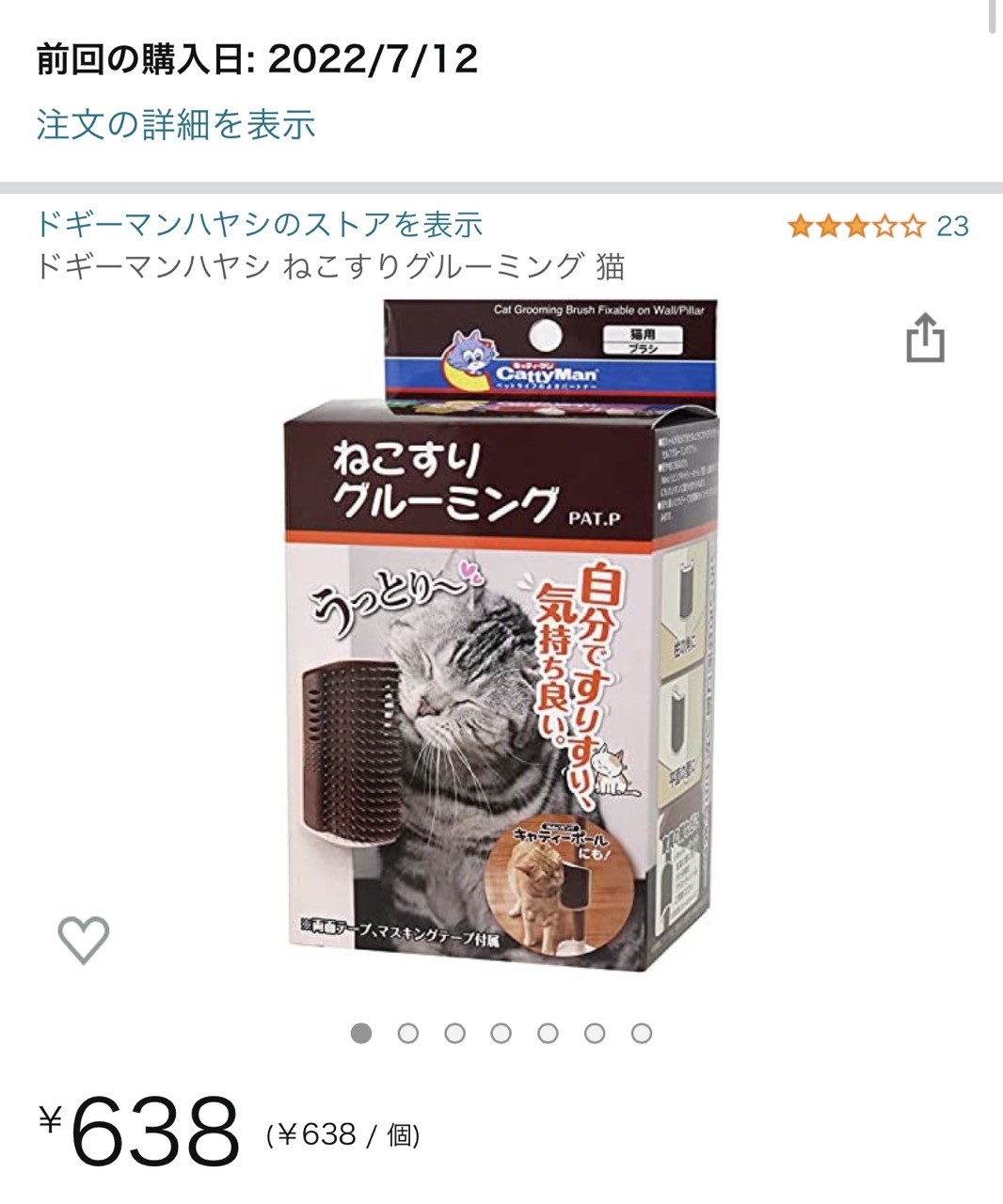
Task: Select the third image carousel dot
Action: click(454, 1034)
